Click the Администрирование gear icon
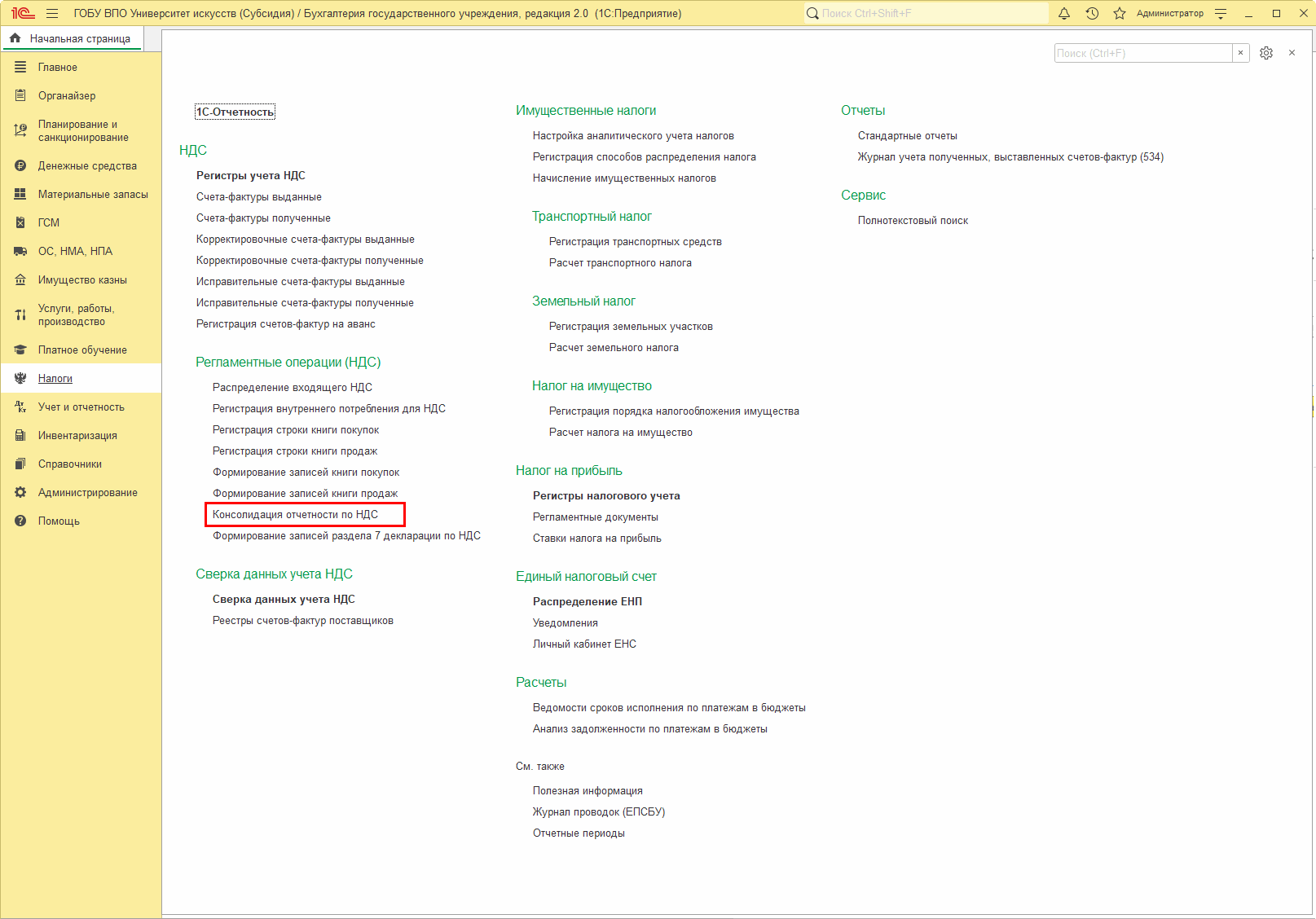Image resolution: width=1316 pixels, height=919 pixels. click(20, 493)
